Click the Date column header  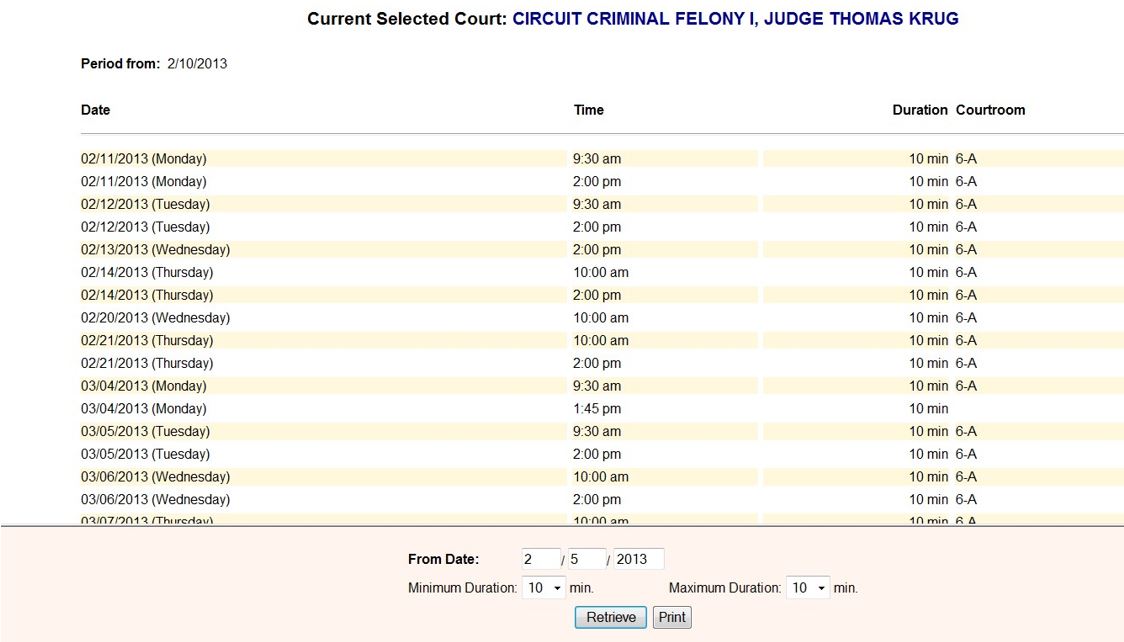point(96,110)
